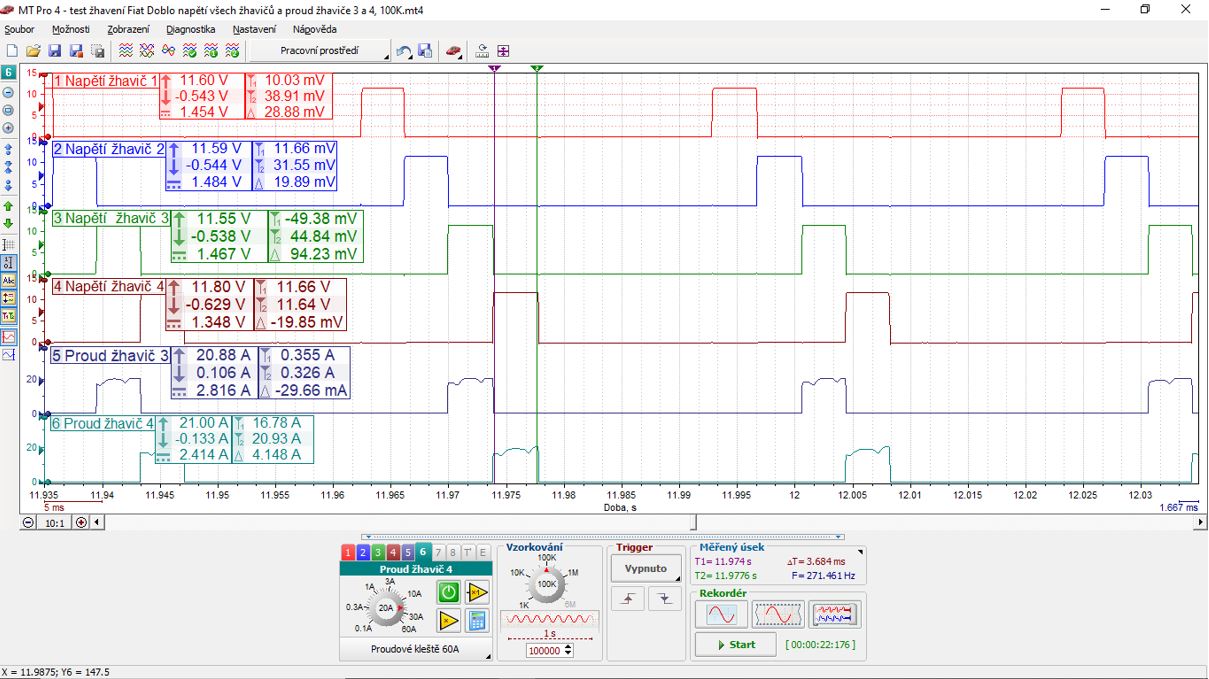Switch to channel 4 tab
The image size is (1209, 679).
[x=393, y=552]
